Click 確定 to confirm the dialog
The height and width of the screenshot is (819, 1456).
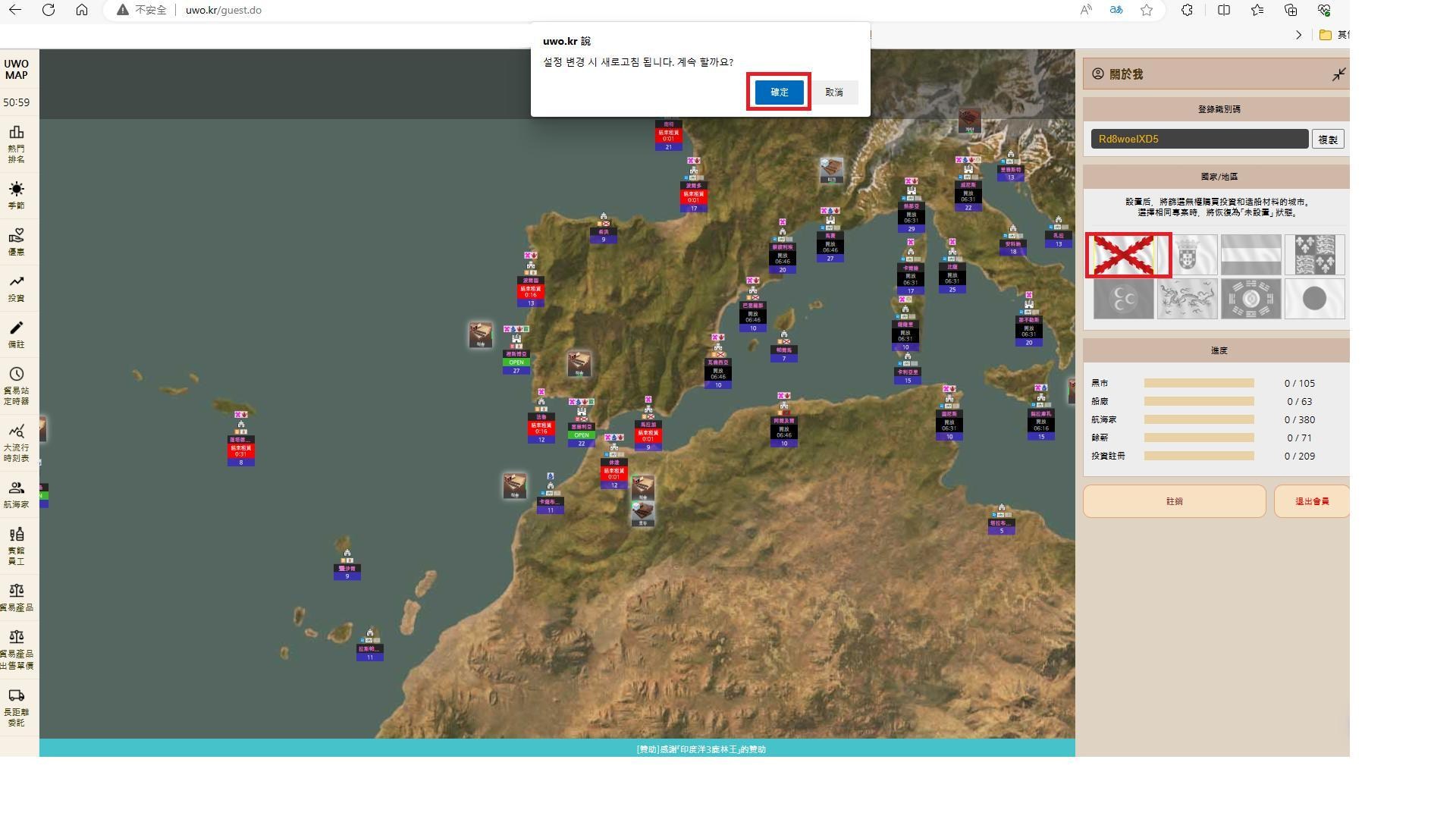pos(779,93)
